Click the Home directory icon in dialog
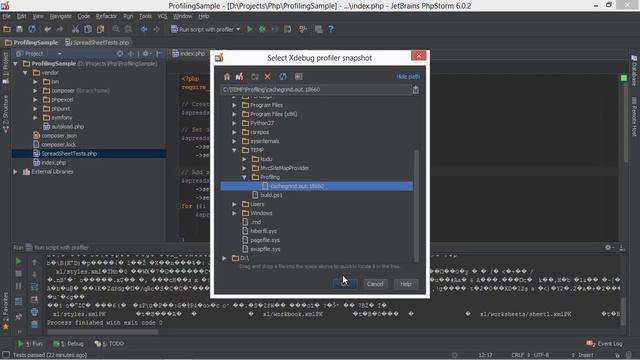This screenshot has height=360, width=640. (x=227, y=77)
